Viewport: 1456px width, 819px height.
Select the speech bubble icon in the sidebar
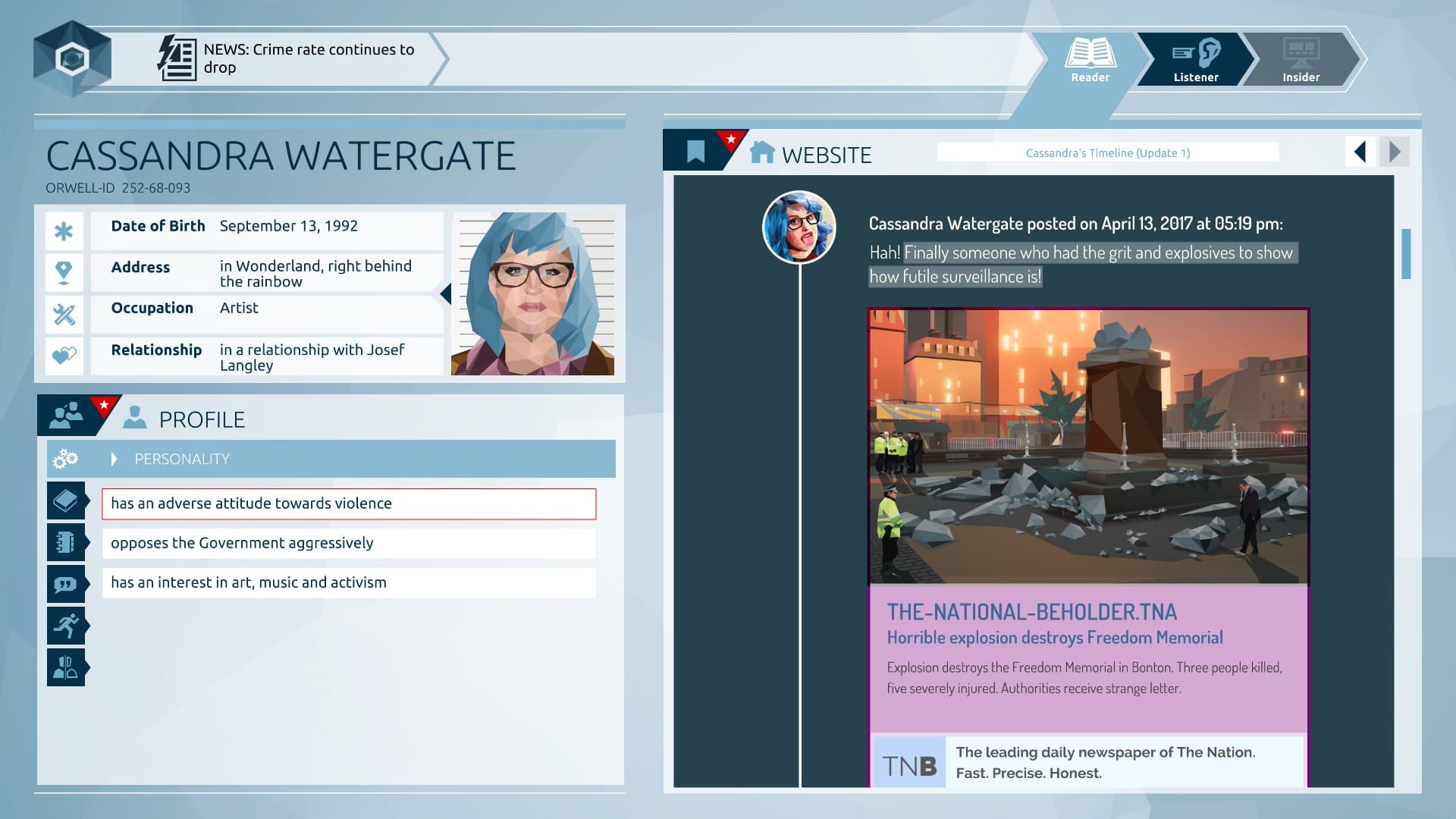(x=67, y=582)
